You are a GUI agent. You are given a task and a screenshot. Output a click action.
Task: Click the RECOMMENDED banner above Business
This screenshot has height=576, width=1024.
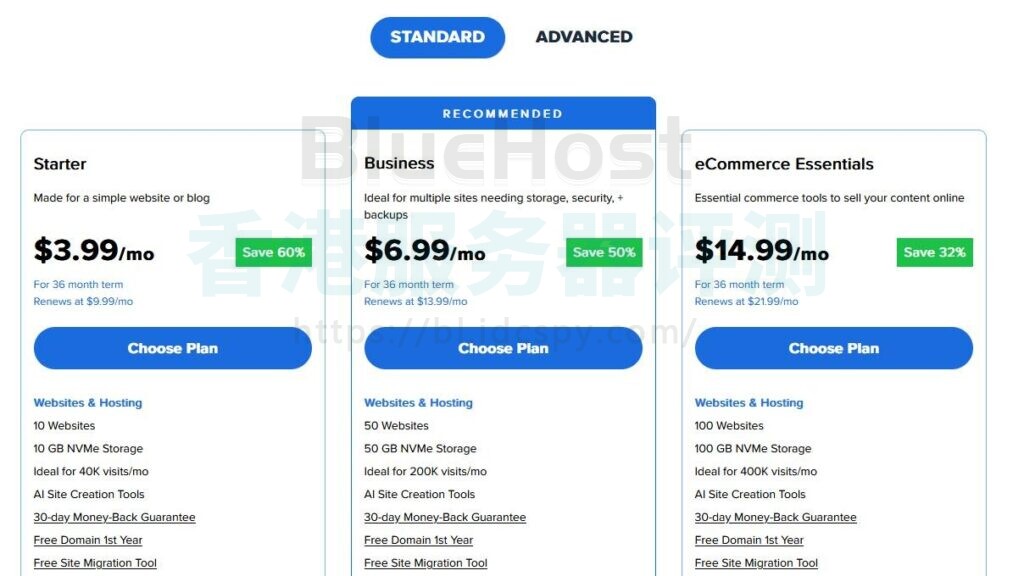click(x=503, y=113)
